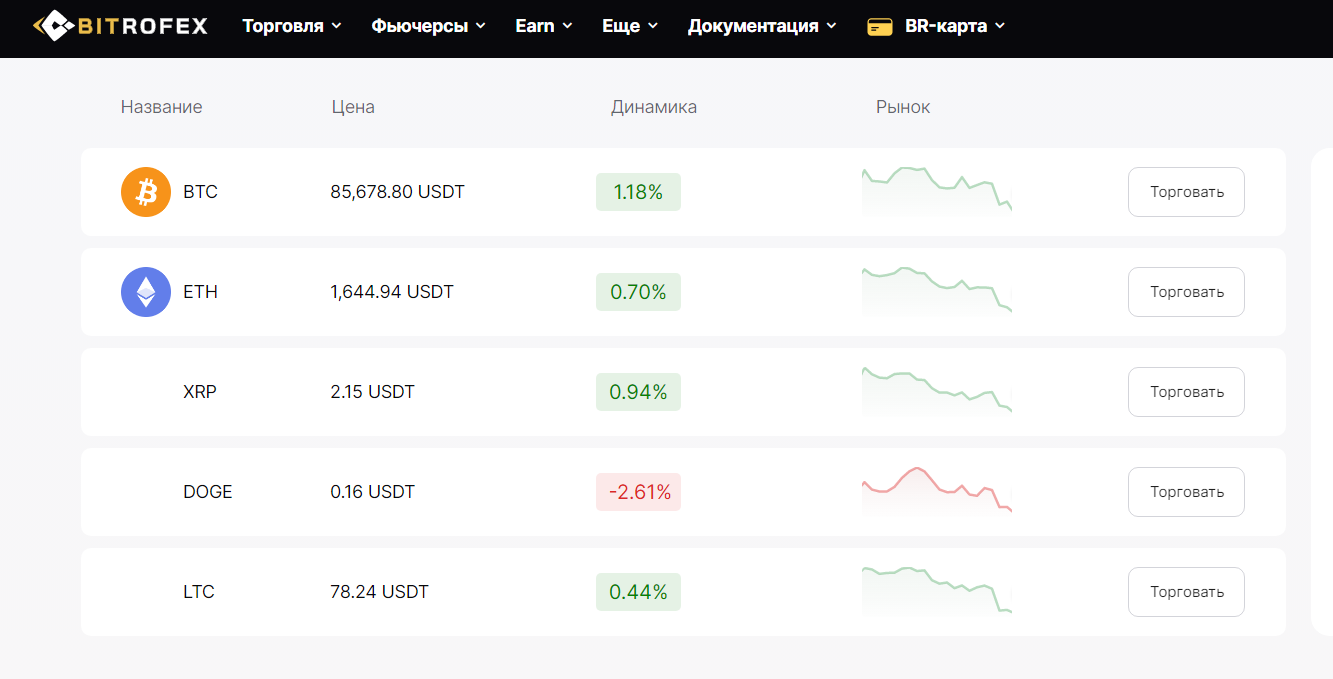Viewport: 1333px width, 679px height.
Task: Open the Earn dropdown menu
Action: tap(544, 27)
